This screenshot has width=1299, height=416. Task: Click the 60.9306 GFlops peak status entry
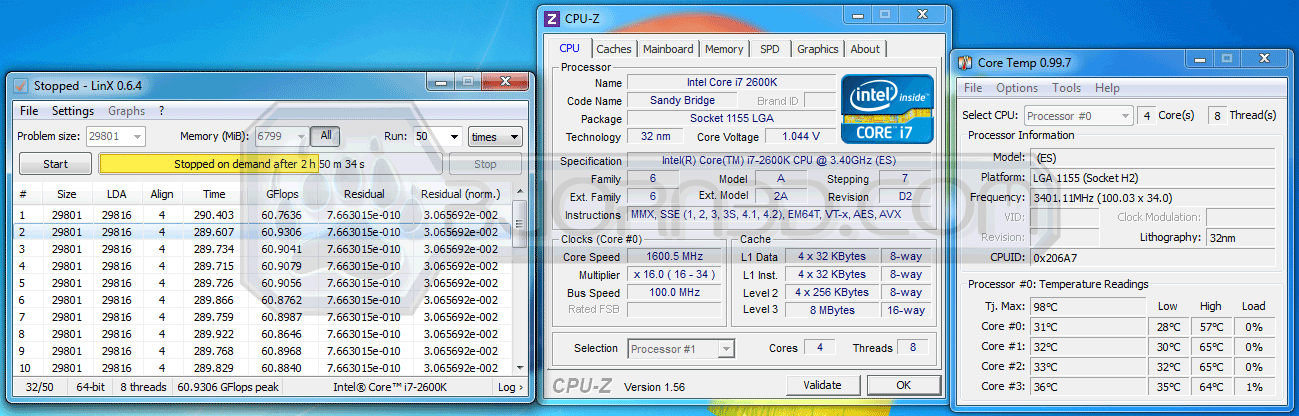(x=228, y=387)
